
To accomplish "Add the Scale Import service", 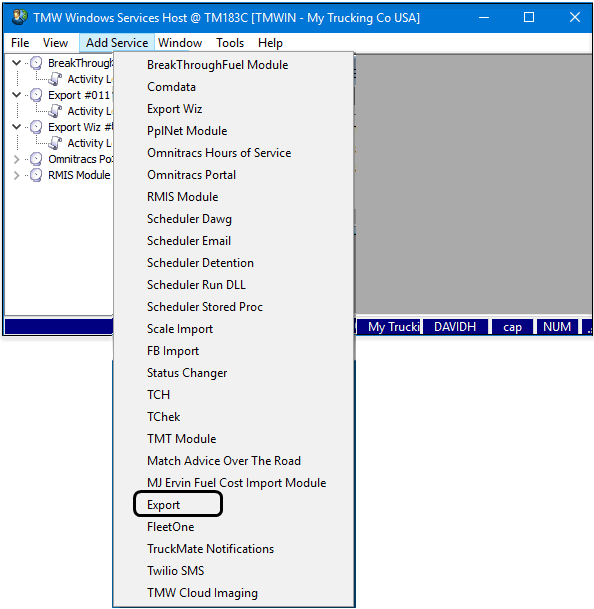I will click(x=233, y=329).
